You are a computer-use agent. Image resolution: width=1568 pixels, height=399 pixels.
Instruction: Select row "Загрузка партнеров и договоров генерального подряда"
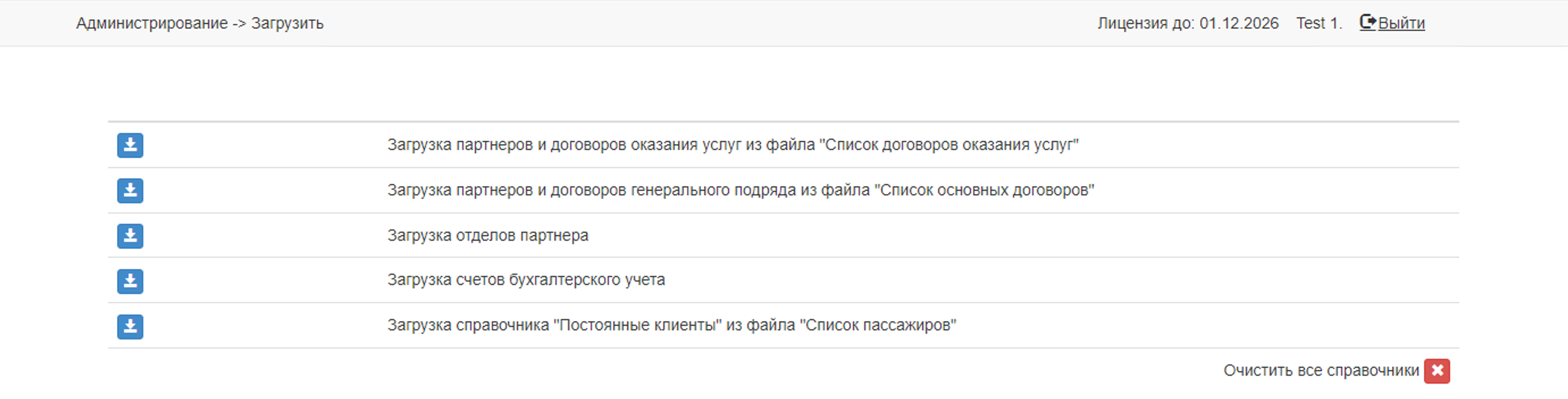point(740,190)
